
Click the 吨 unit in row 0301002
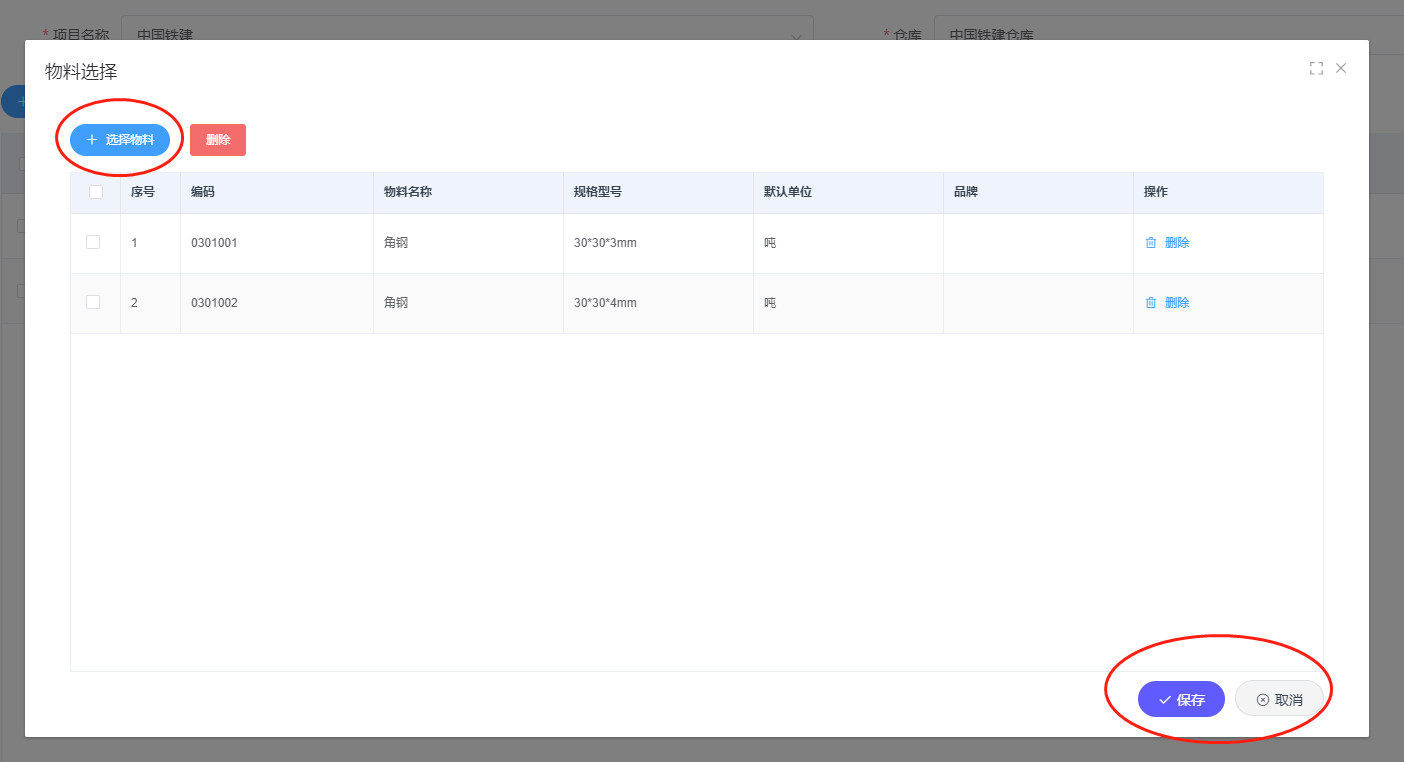click(770, 303)
